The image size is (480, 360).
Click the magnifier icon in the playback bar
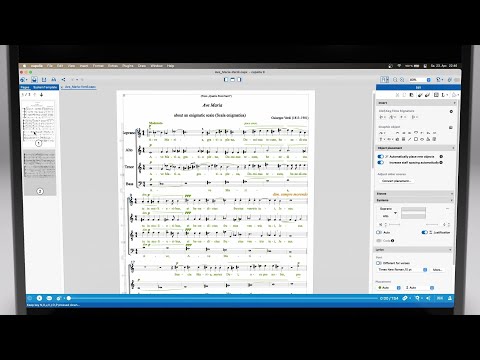pos(417,298)
